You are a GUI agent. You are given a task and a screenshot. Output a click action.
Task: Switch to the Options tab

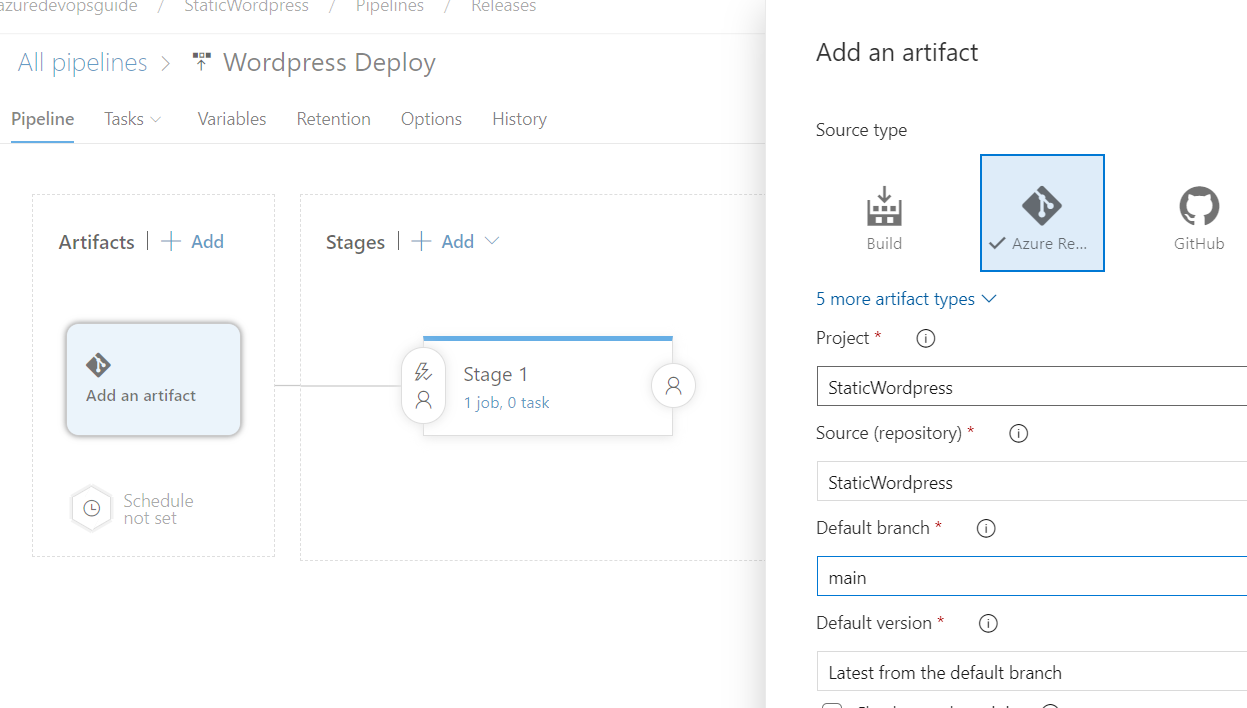click(x=431, y=119)
